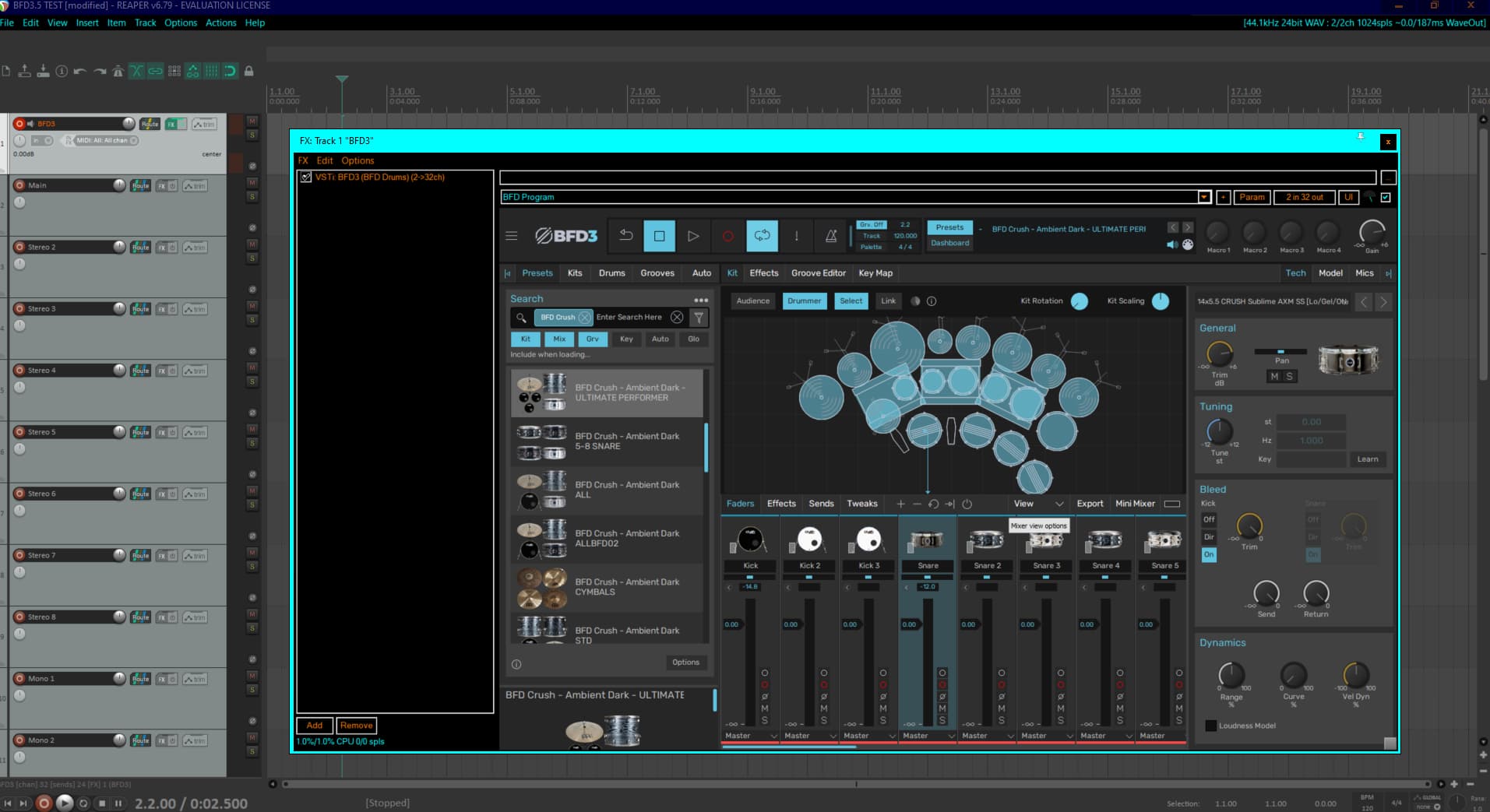Image resolution: width=1490 pixels, height=812 pixels.
Task: Click the mixer reset circular arrow icon
Action: click(x=933, y=504)
